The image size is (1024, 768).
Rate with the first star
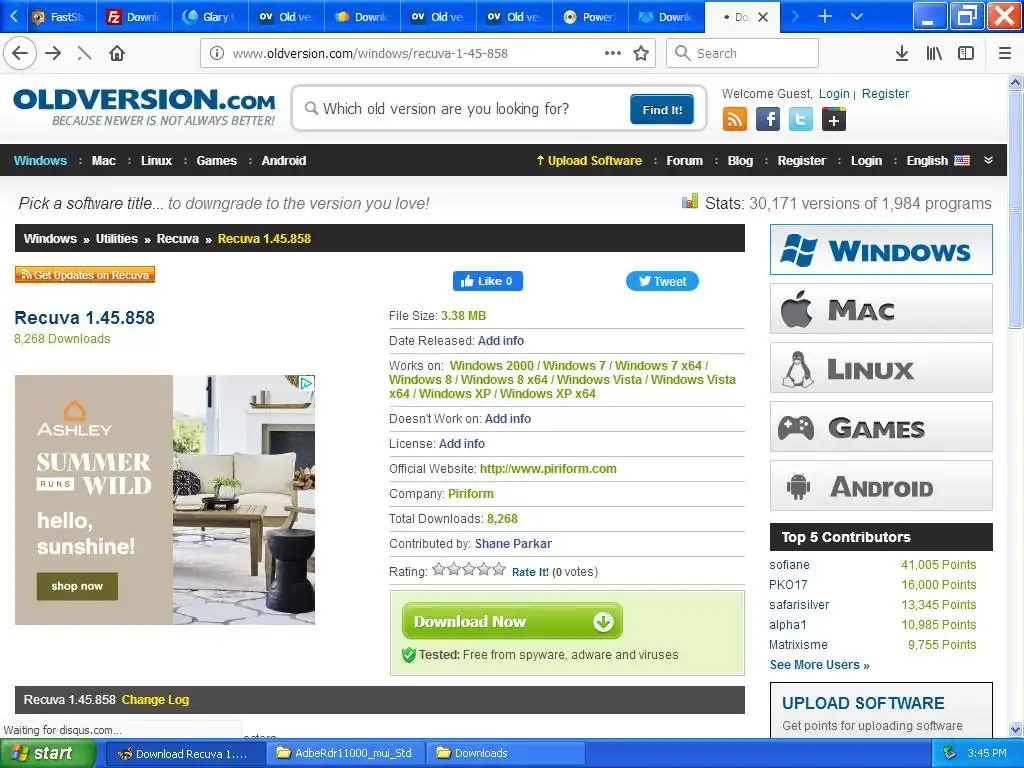click(439, 569)
